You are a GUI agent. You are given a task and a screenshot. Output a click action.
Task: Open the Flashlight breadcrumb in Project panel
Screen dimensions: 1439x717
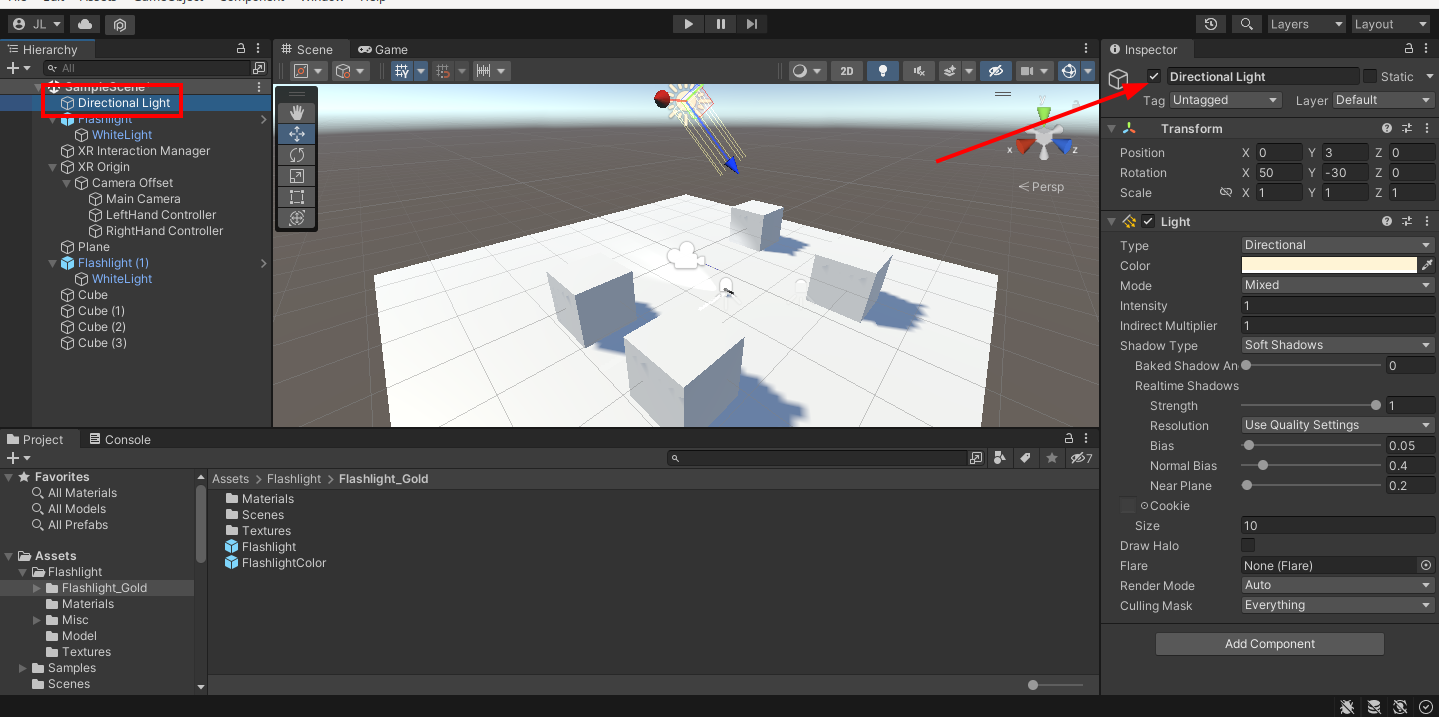(294, 478)
